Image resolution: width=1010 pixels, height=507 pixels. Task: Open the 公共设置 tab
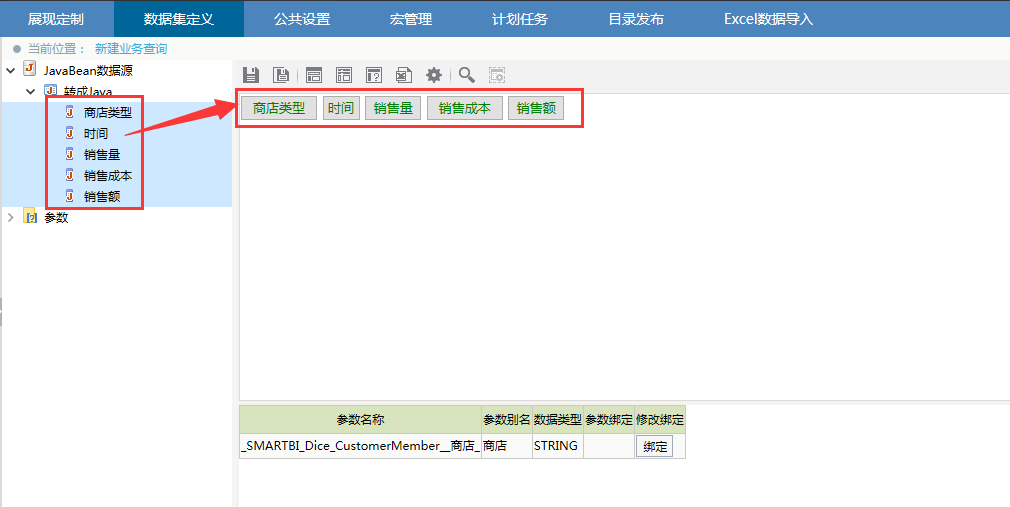pos(302,19)
